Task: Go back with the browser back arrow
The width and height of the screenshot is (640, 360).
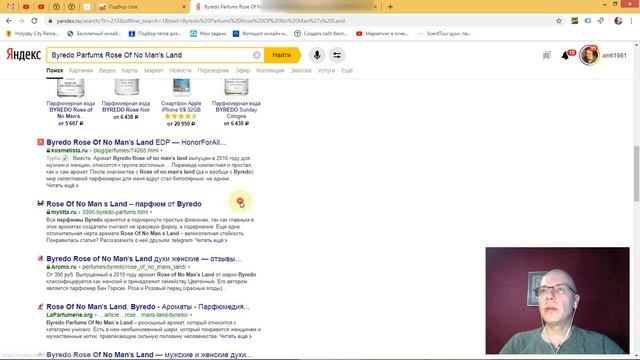Action: click(x=9, y=21)
